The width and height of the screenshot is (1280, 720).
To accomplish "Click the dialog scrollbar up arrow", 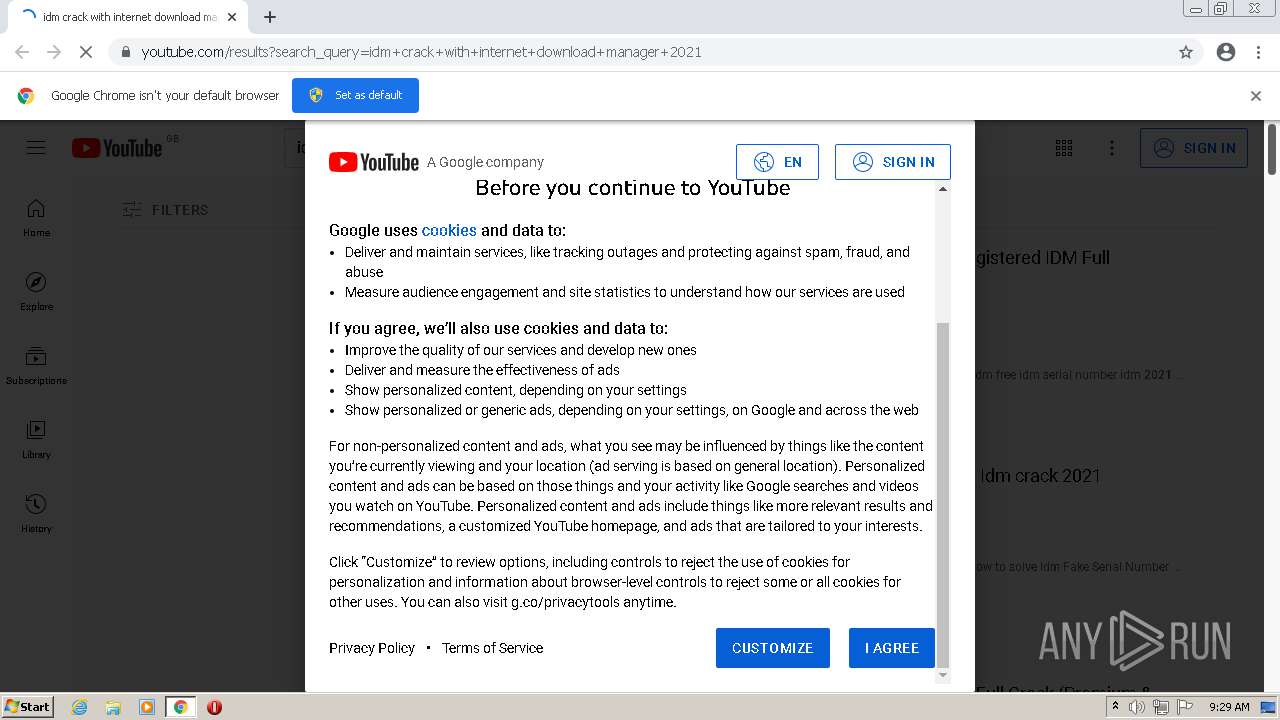I will [x=942, y=189].
